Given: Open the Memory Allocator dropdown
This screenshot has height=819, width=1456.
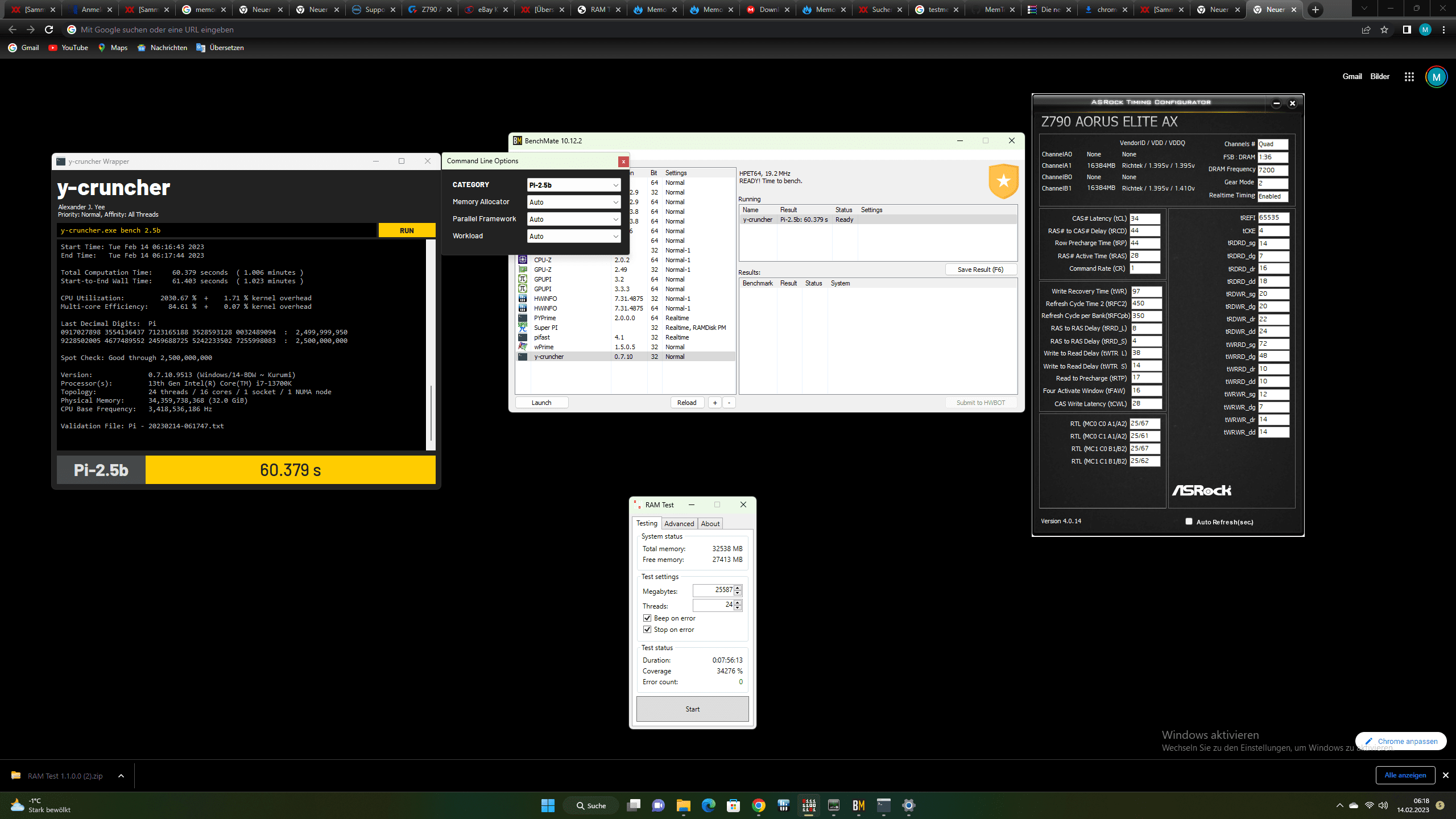Looking at the screenshot, I should 573,202.
